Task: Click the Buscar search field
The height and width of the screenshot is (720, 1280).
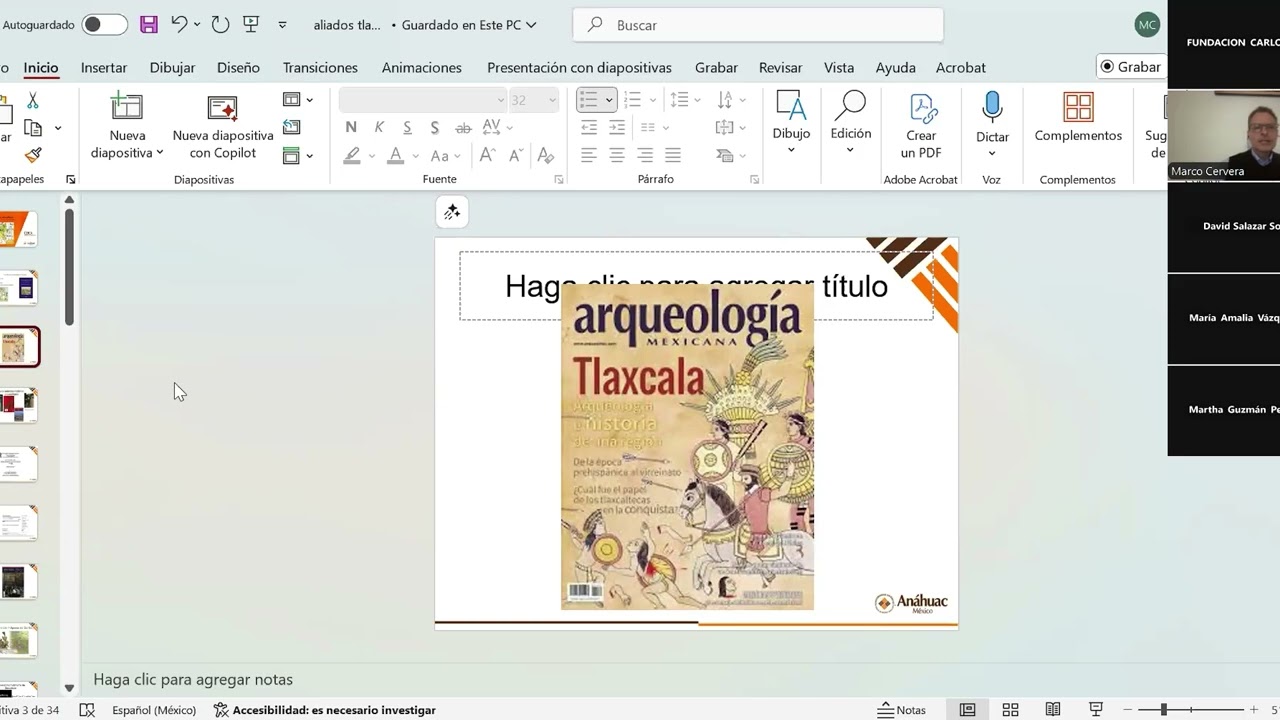Action: tap(758, 25)
